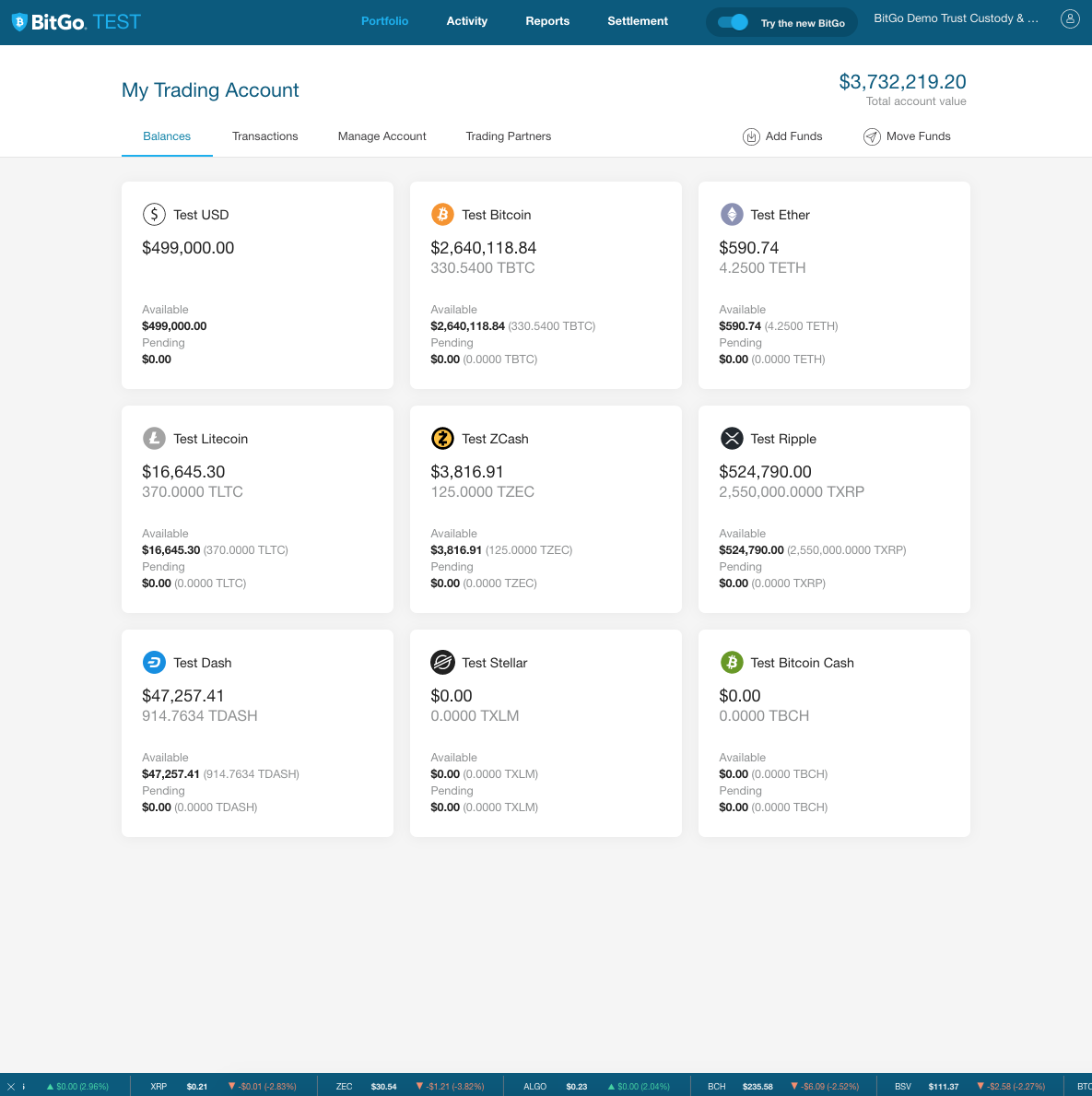Open the Activity menu
The height and width of the screenshot is (1096, 1092).
(x=466, y=21)
